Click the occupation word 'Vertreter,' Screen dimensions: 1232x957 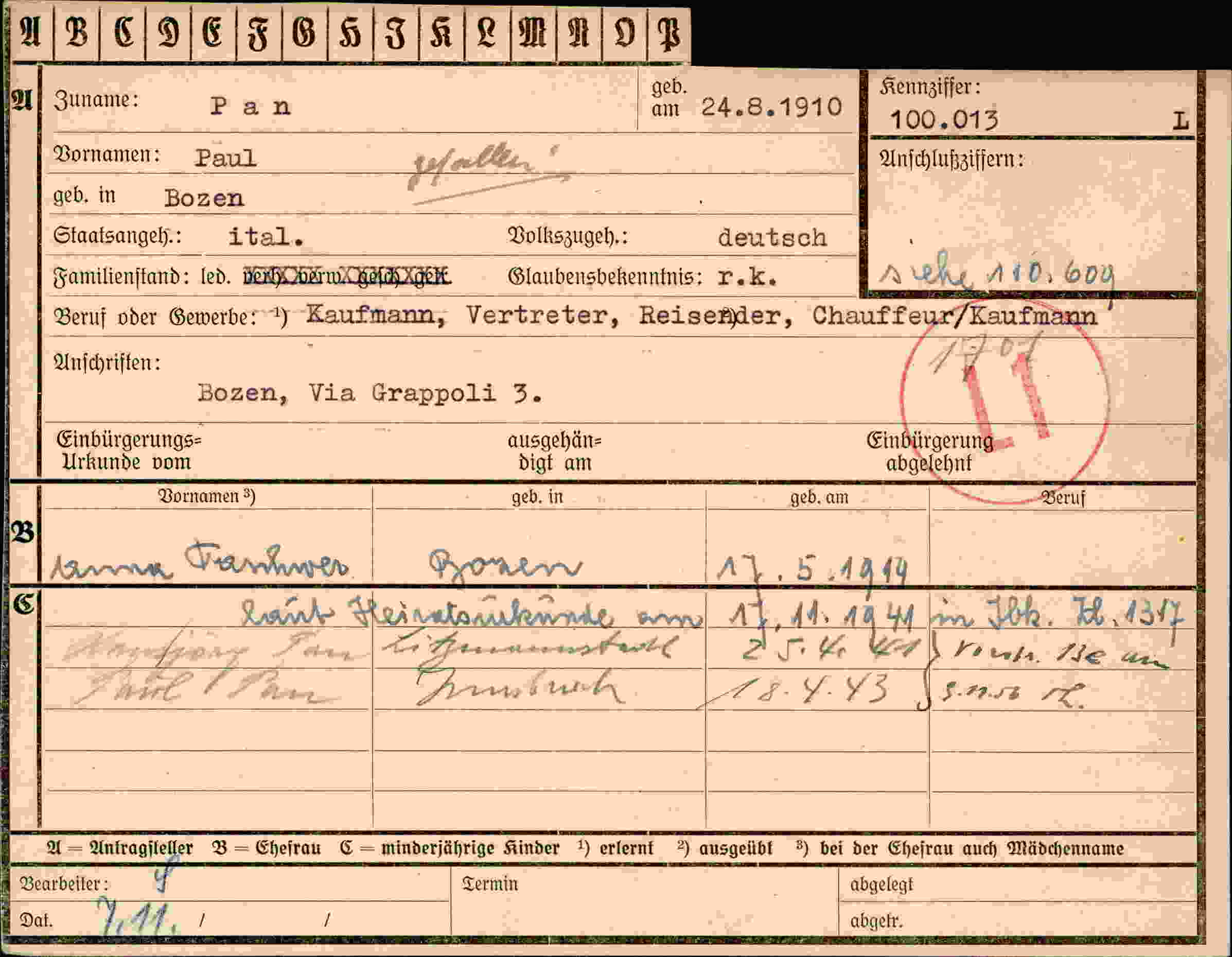click(542, 316)
